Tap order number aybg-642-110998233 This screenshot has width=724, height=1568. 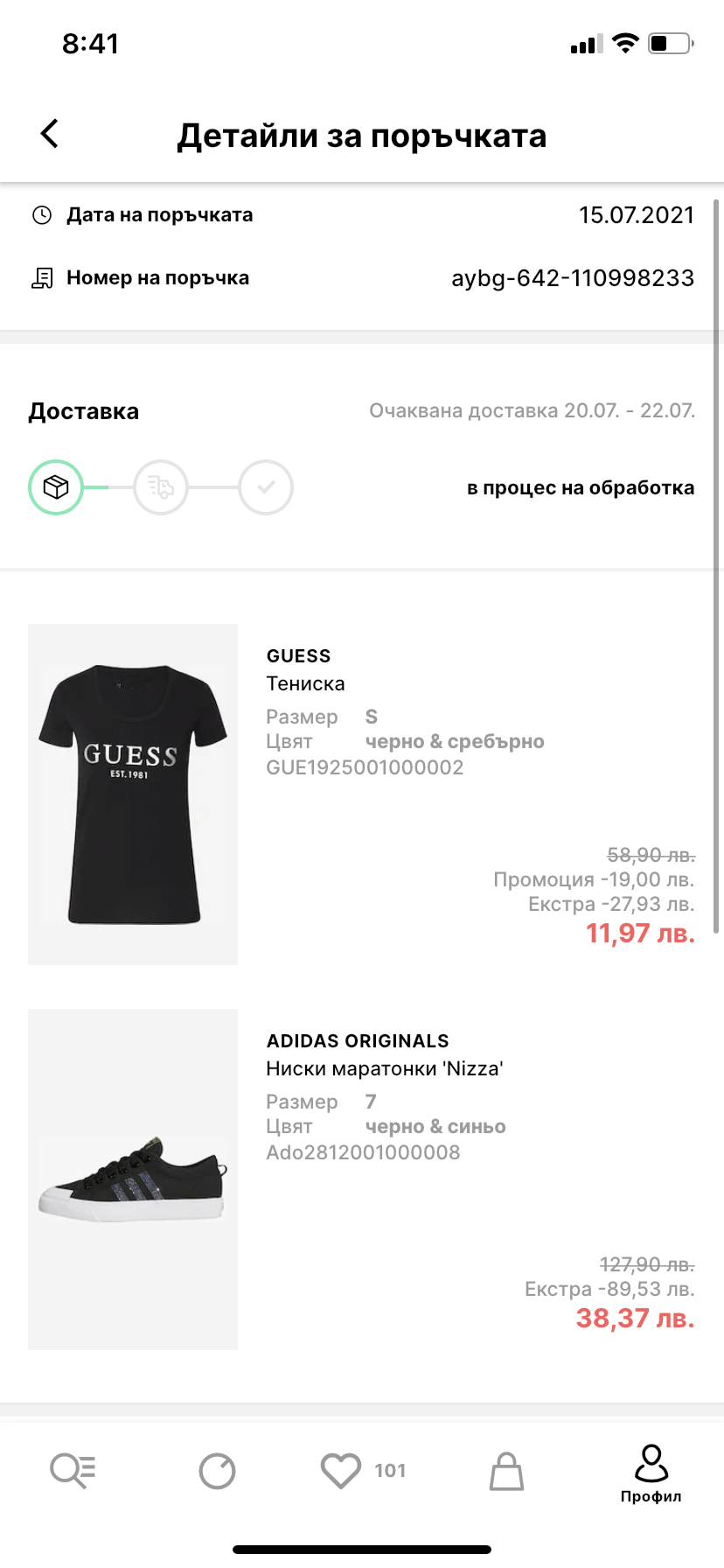573,278
